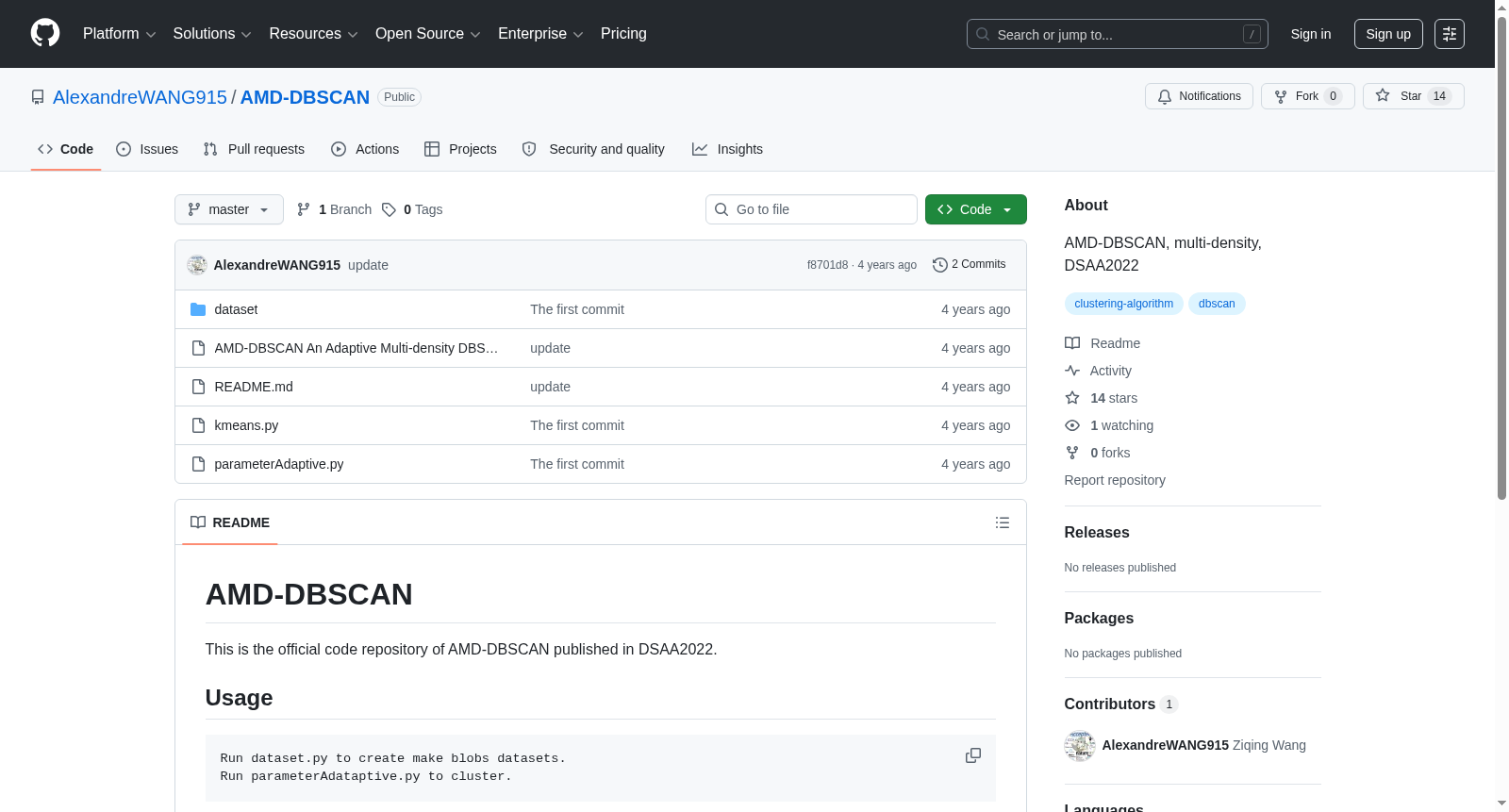Screen dimensions: 1509x812
Task: Click the branch icon beside 1 Branch
Action: tap(304, 209)
